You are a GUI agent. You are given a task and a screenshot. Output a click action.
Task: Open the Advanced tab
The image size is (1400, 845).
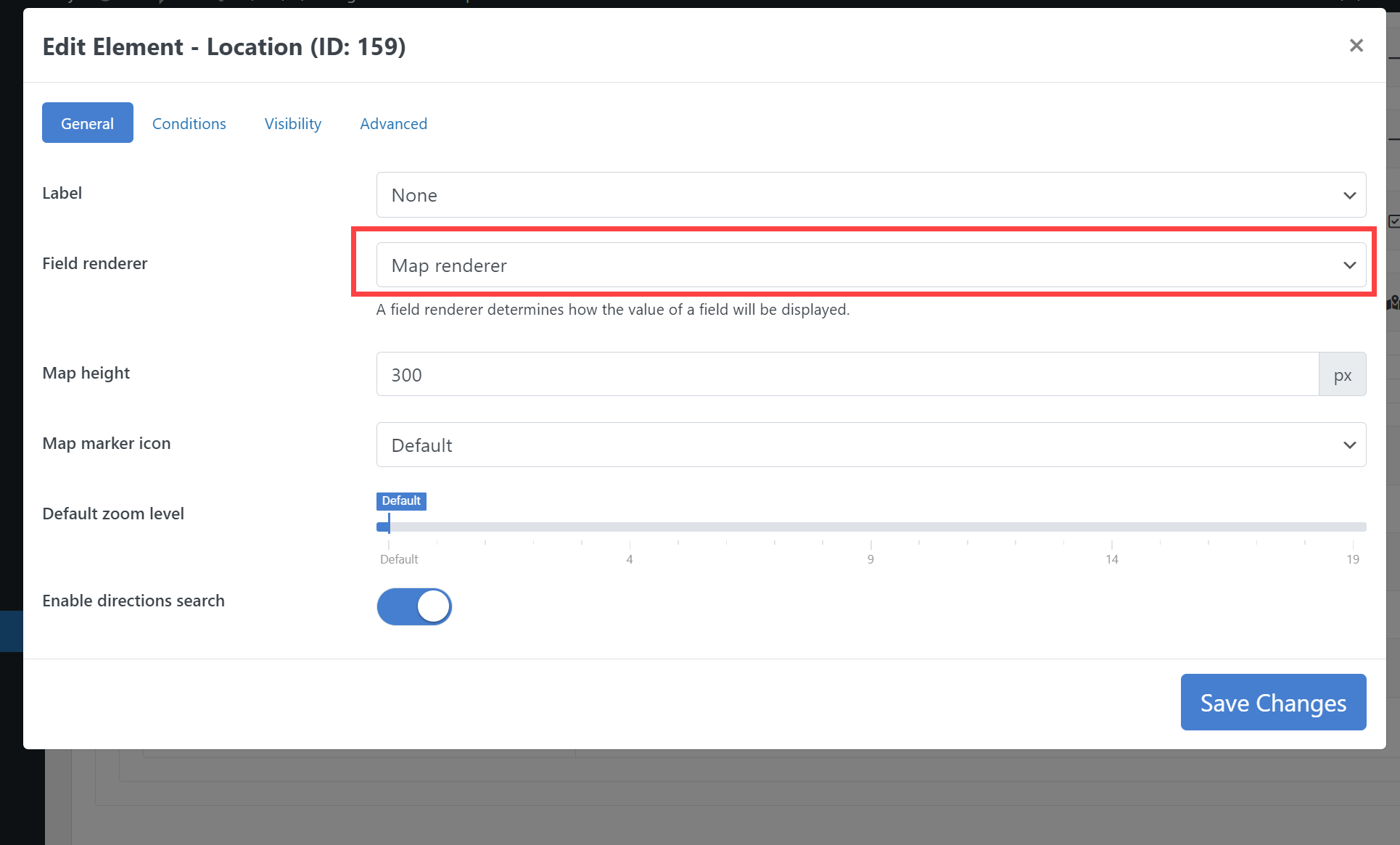tap(393, 123)
